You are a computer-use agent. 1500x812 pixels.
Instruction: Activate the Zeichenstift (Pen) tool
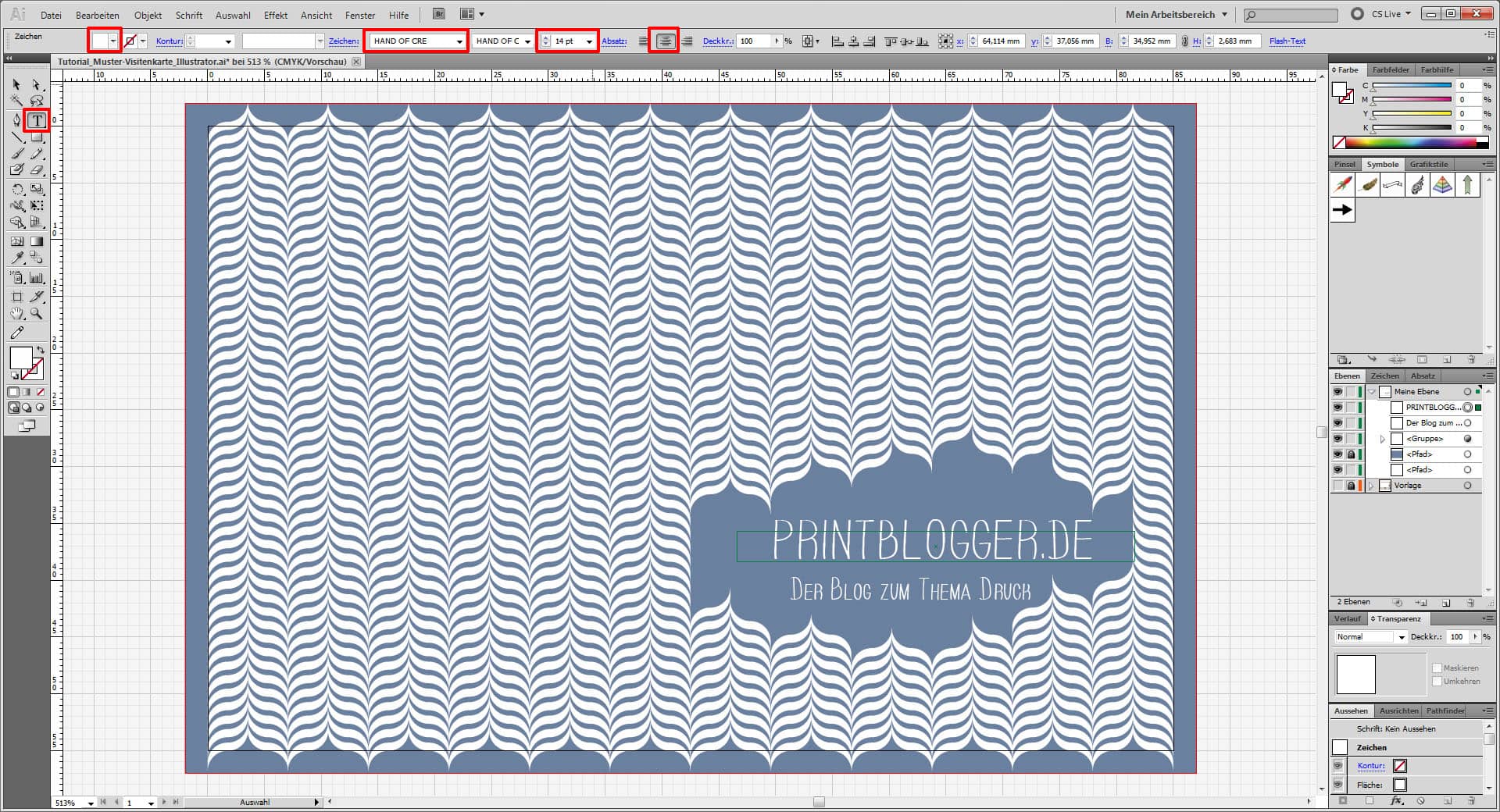17,120
